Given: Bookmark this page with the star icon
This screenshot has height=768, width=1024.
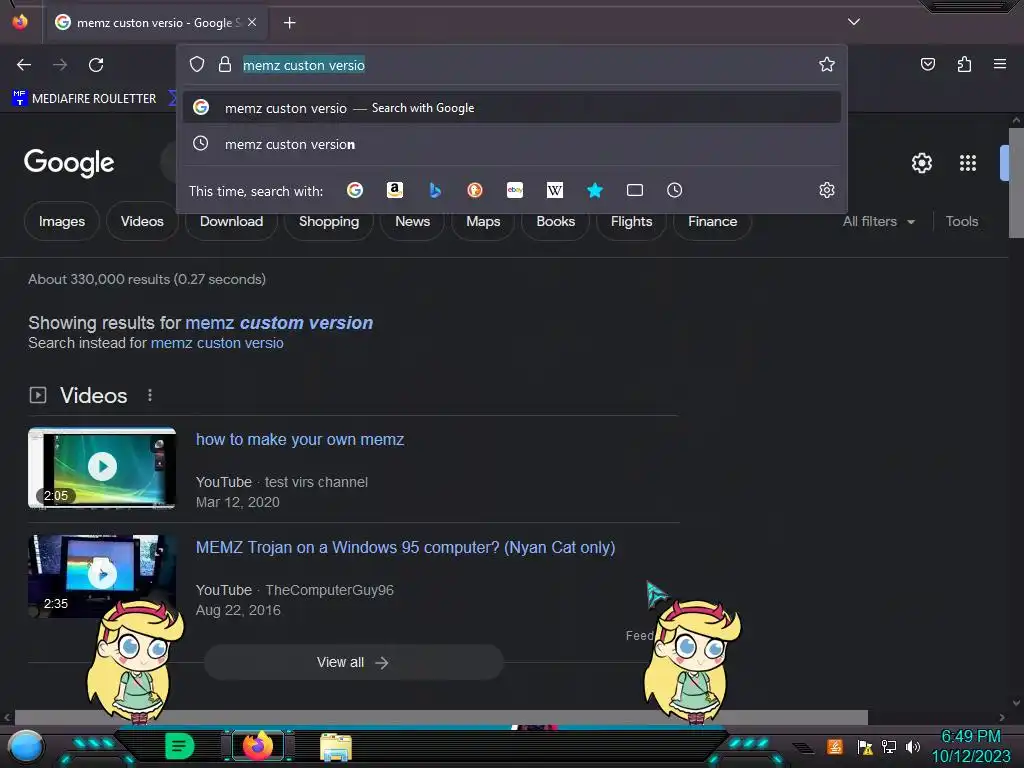Looking at the screenshot, I should 827,64.
